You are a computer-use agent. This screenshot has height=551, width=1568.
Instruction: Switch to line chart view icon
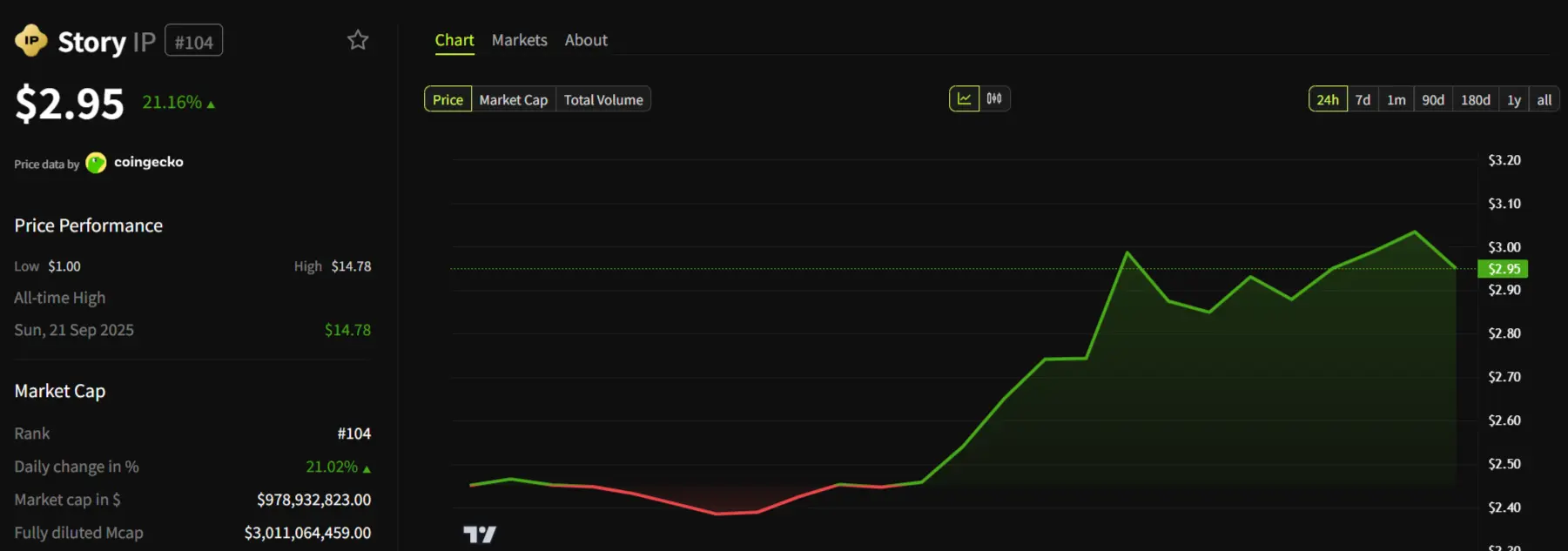click(x=964, y=98)
